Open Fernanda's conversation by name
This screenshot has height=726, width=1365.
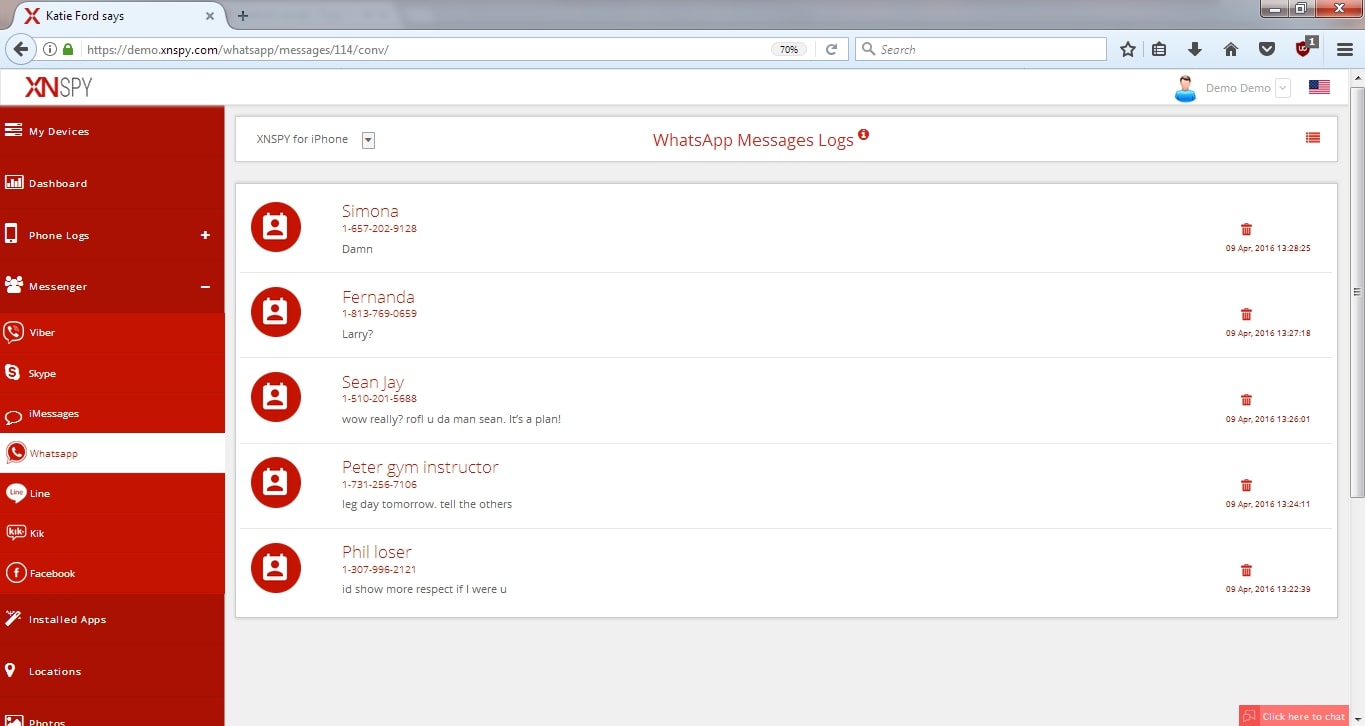click(x=378, y=297)
